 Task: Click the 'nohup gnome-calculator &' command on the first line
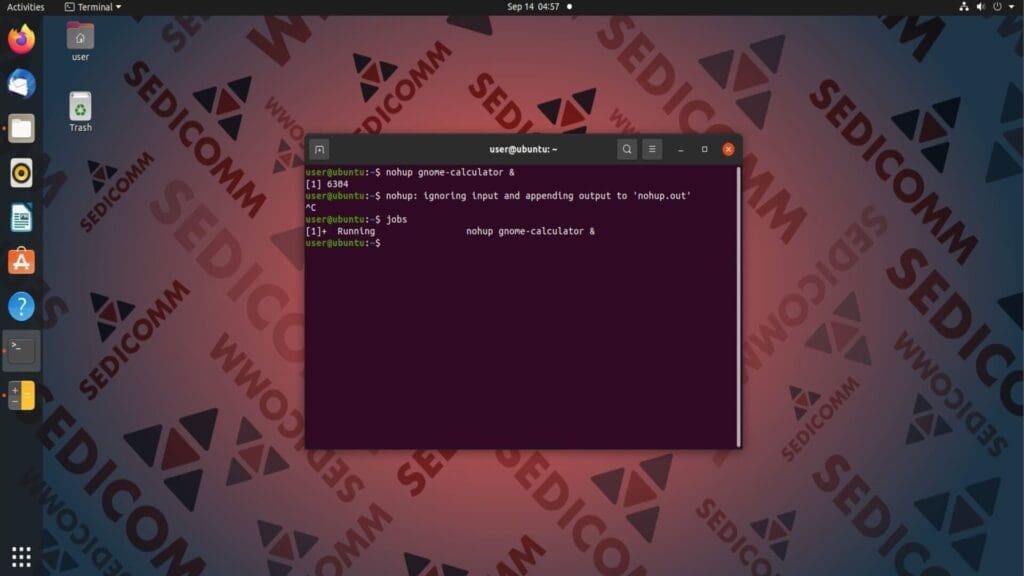(450, 172)
